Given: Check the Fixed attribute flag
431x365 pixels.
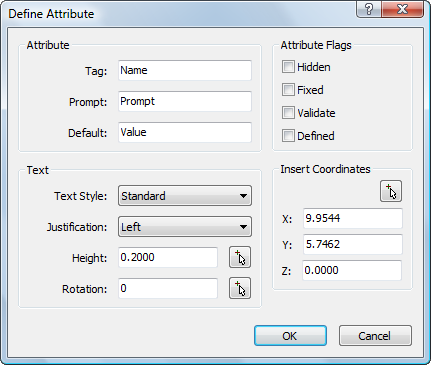Looking at the screenshot, I should [x=288, y=90].
